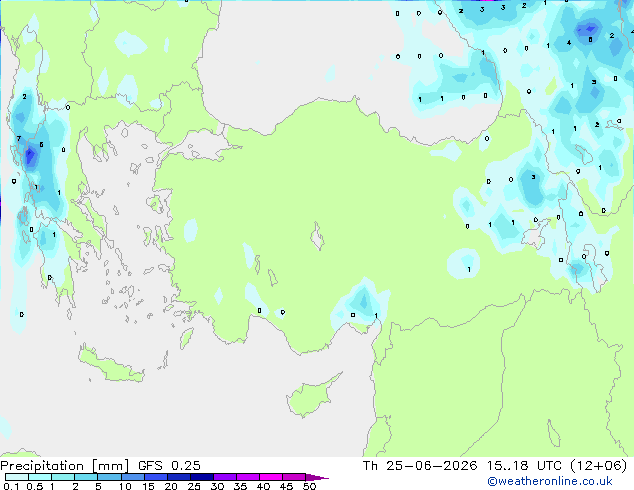Click the 5 to 10 mm legend swatch

point(109,477)
